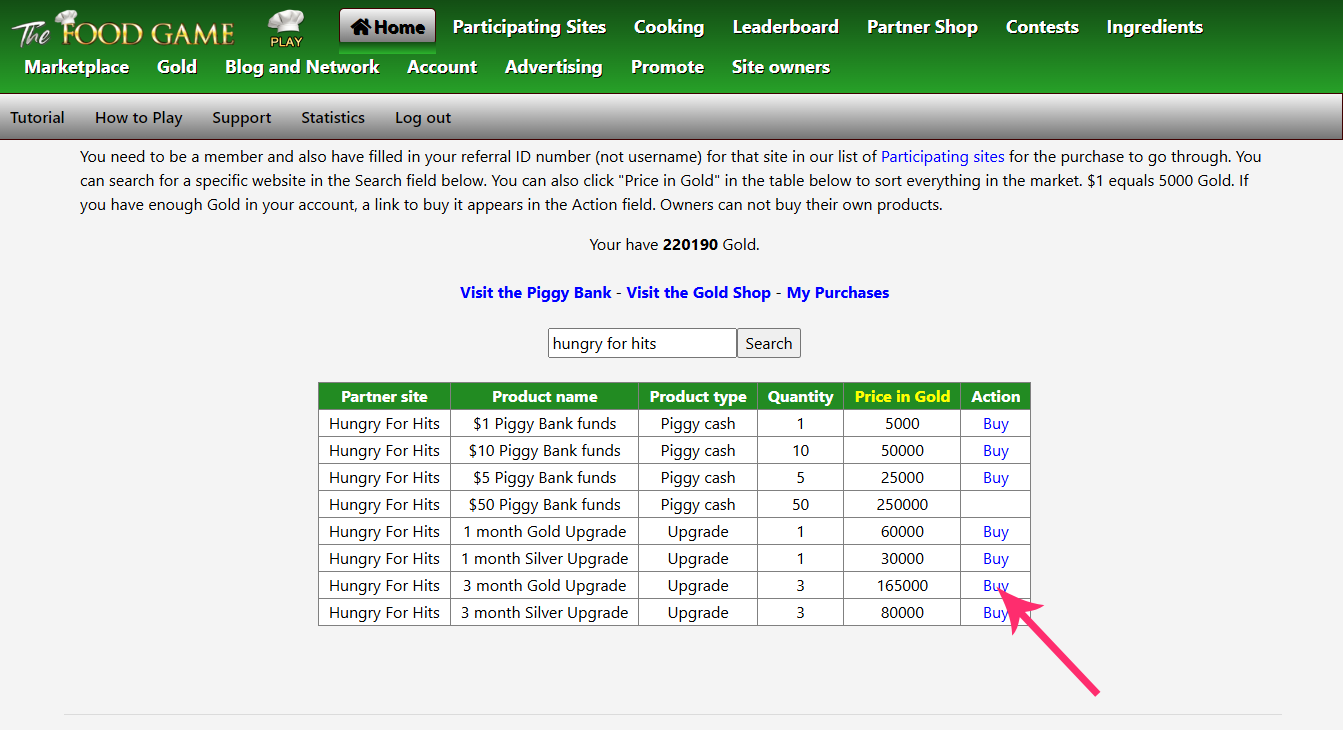Buy the $1 Piggy Bank funds

pos(996,424)
